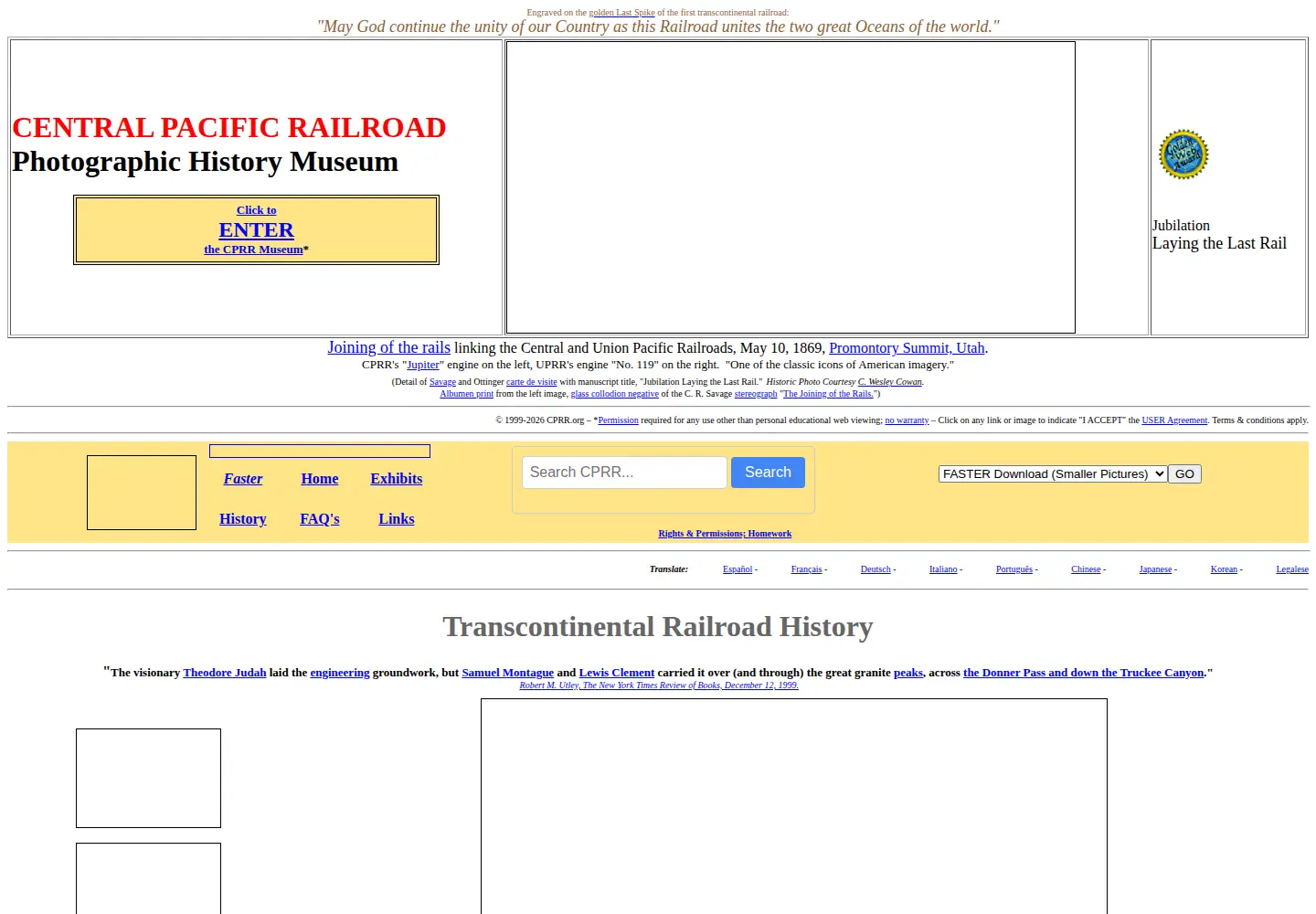Viewport: 1316px width, 914px height.
Task: Go to FAQ's navigation link
Action: click(x=320, y=519)
